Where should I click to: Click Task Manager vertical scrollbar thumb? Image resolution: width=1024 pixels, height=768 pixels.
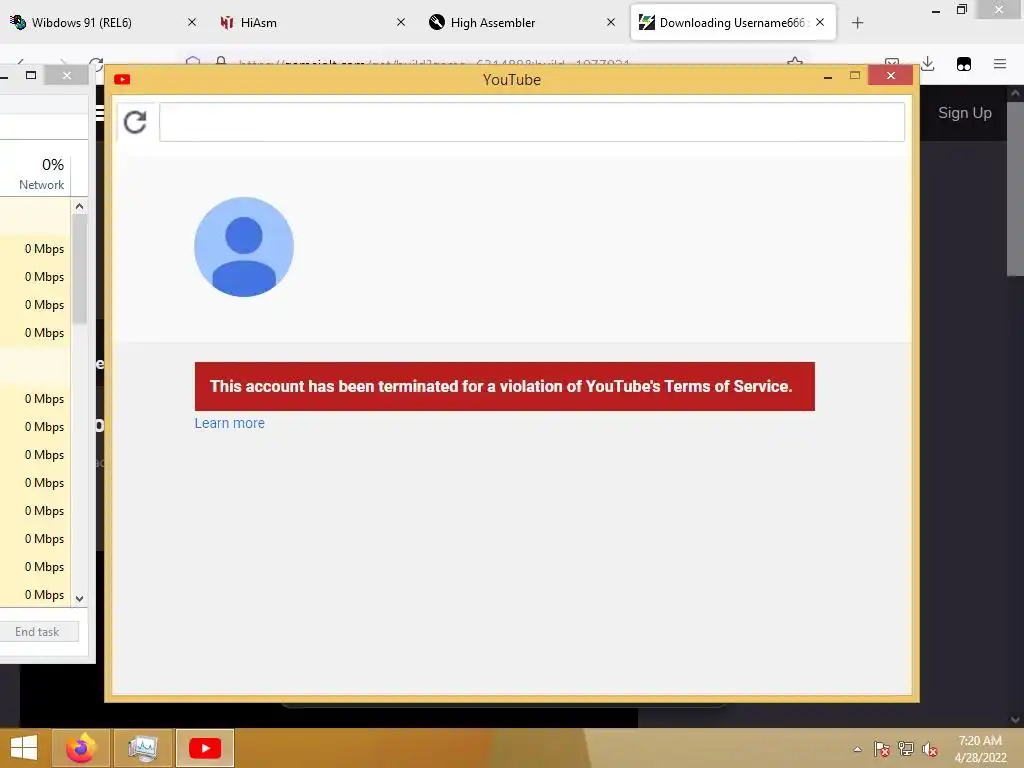(80, 268)
